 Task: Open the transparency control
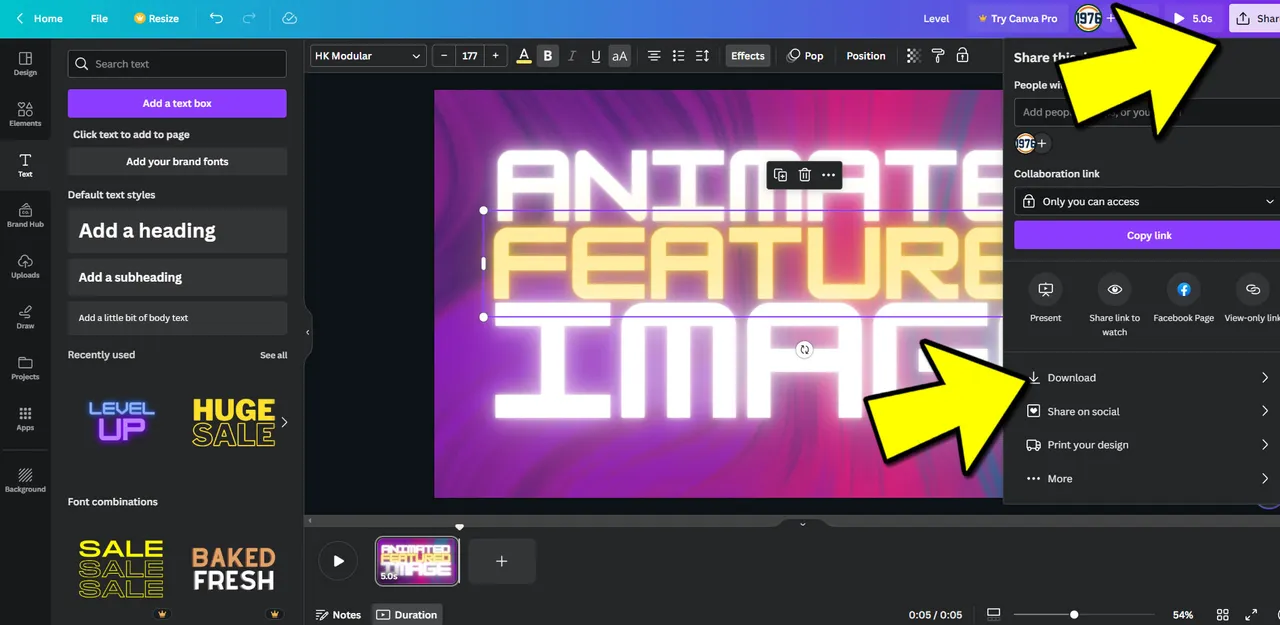click(913, 56)
